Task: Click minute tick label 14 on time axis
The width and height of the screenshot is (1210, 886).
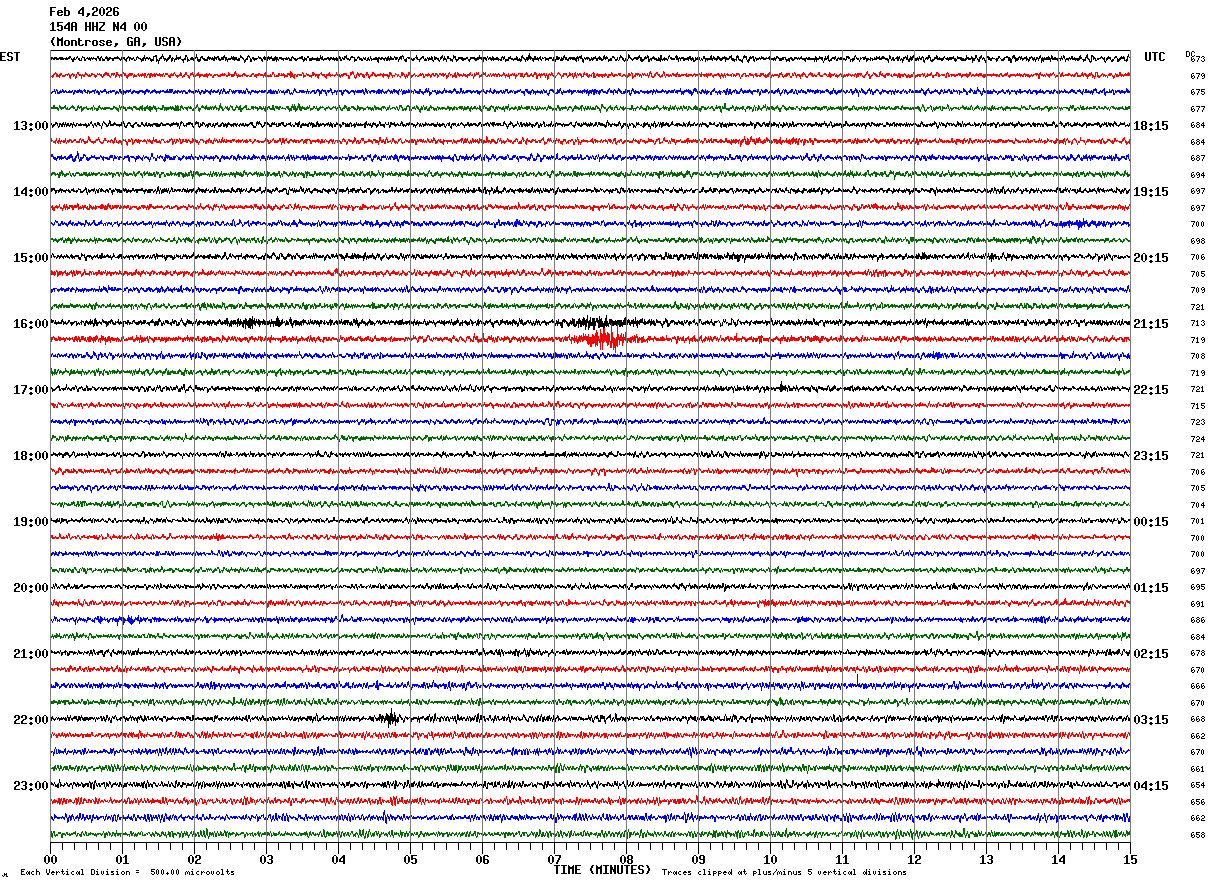Action: 1058,859
